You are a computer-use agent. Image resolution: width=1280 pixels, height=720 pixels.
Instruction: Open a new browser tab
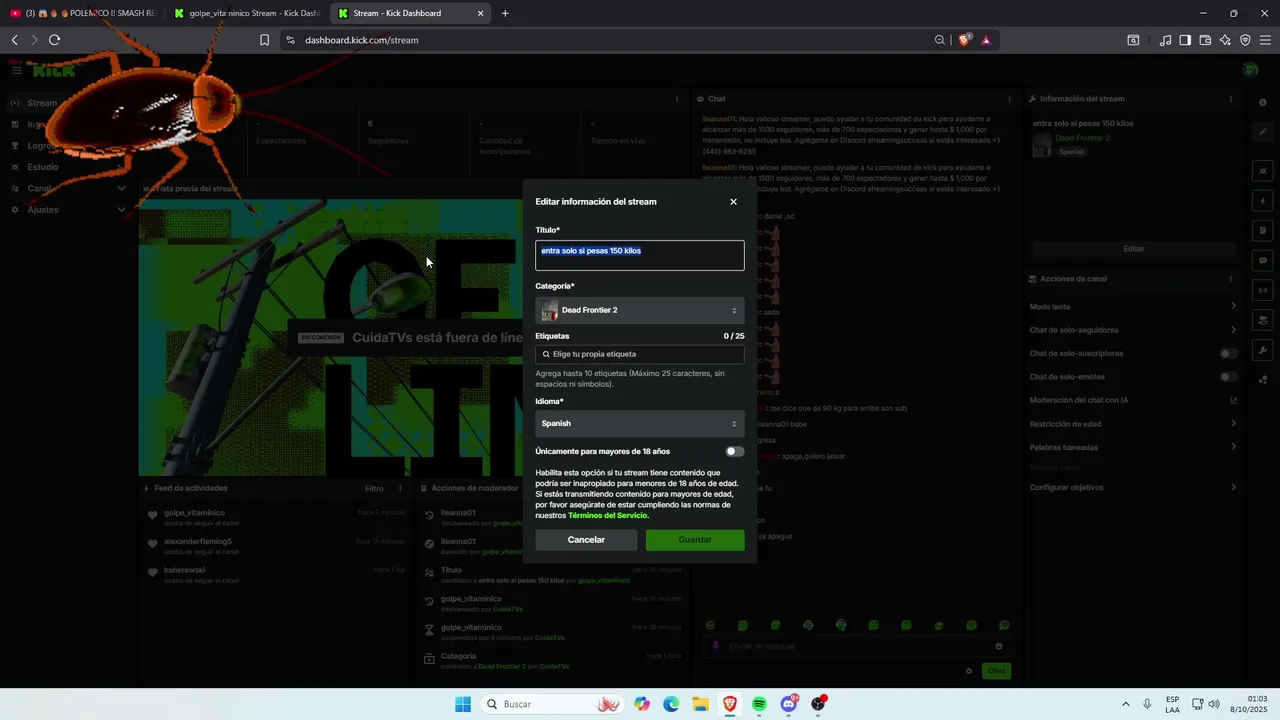coord(505,13)
